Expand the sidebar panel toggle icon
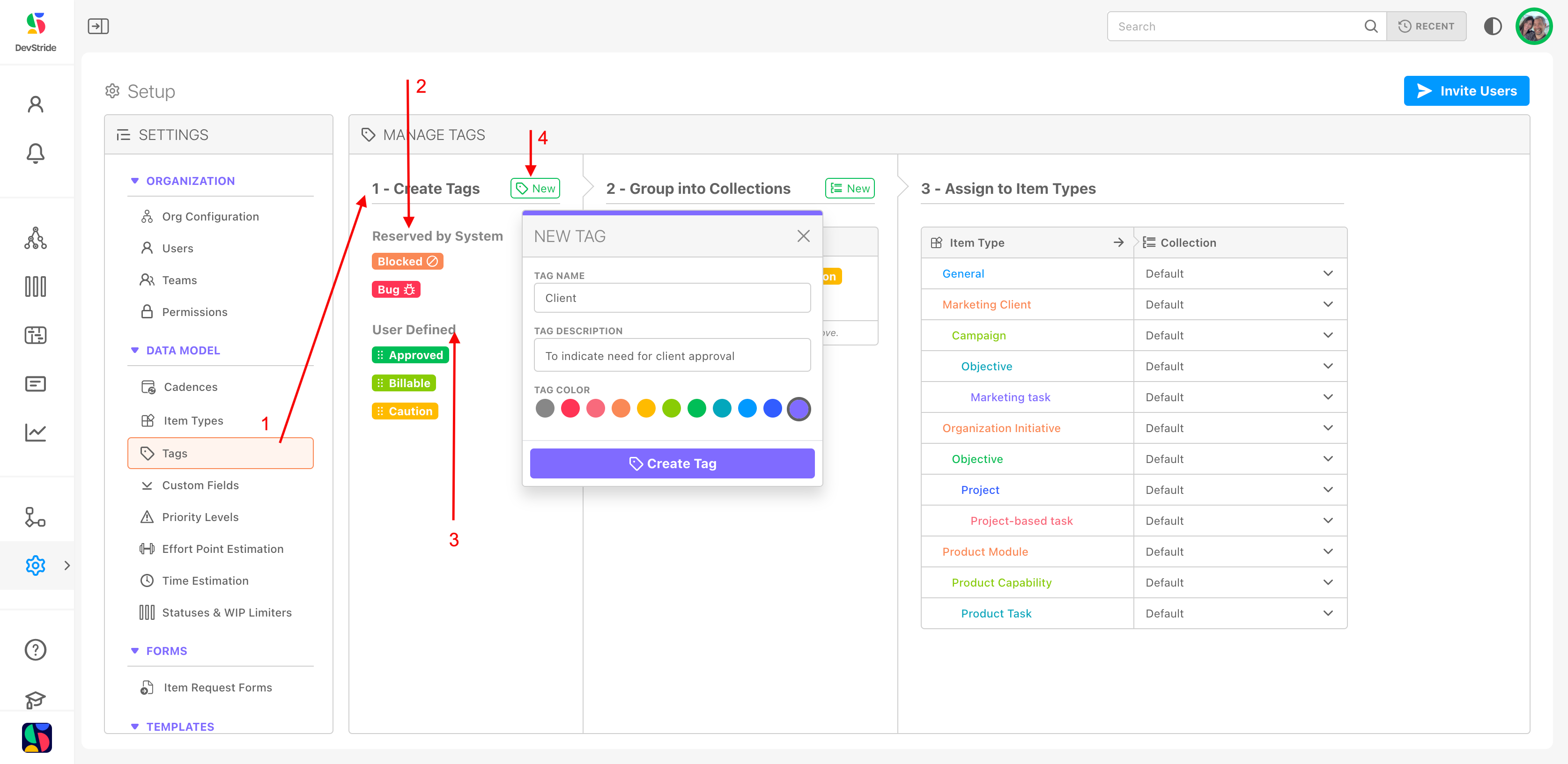The image size is (1568, 764). click(x=98, y=26)
